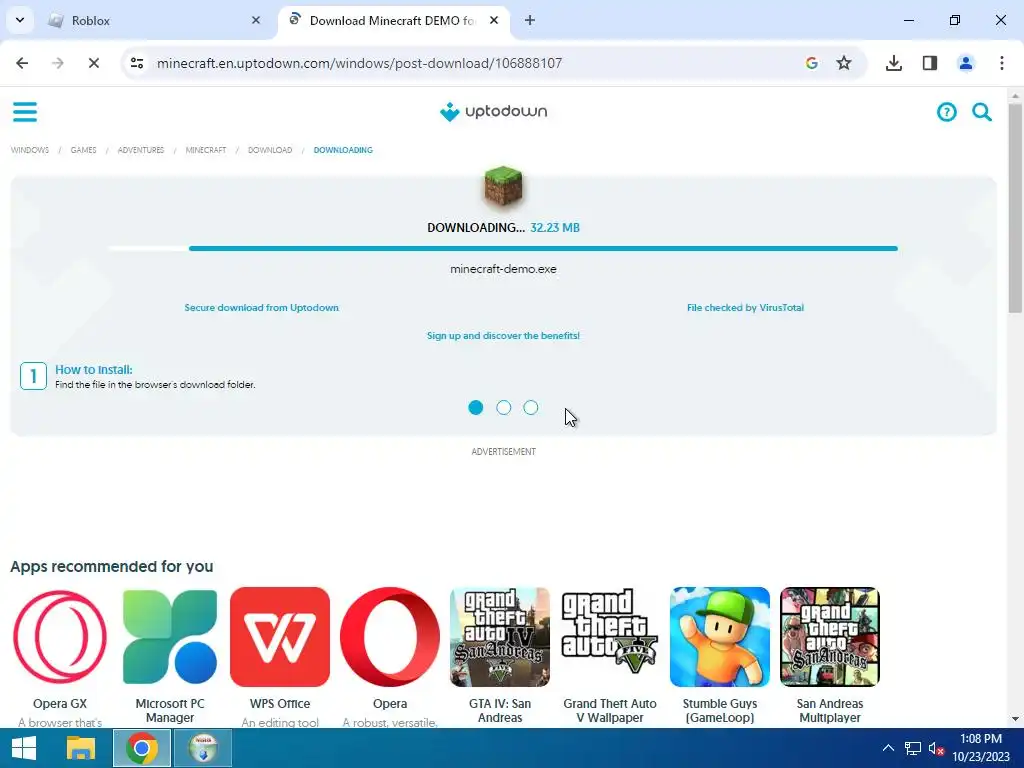This screenshot has height=768, width=1024.
Task: Open the Opera GX app icon
Action: [60, 637]
